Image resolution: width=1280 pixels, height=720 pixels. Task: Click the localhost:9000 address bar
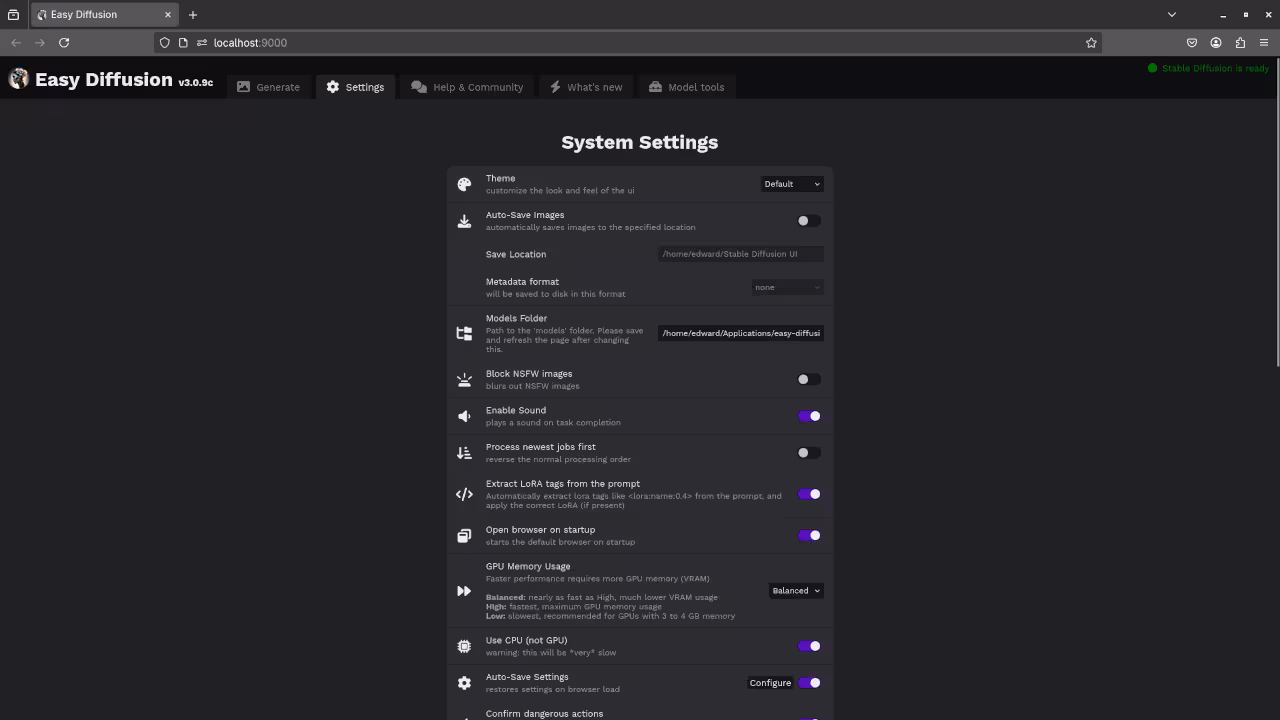click(x=628, y=42)
